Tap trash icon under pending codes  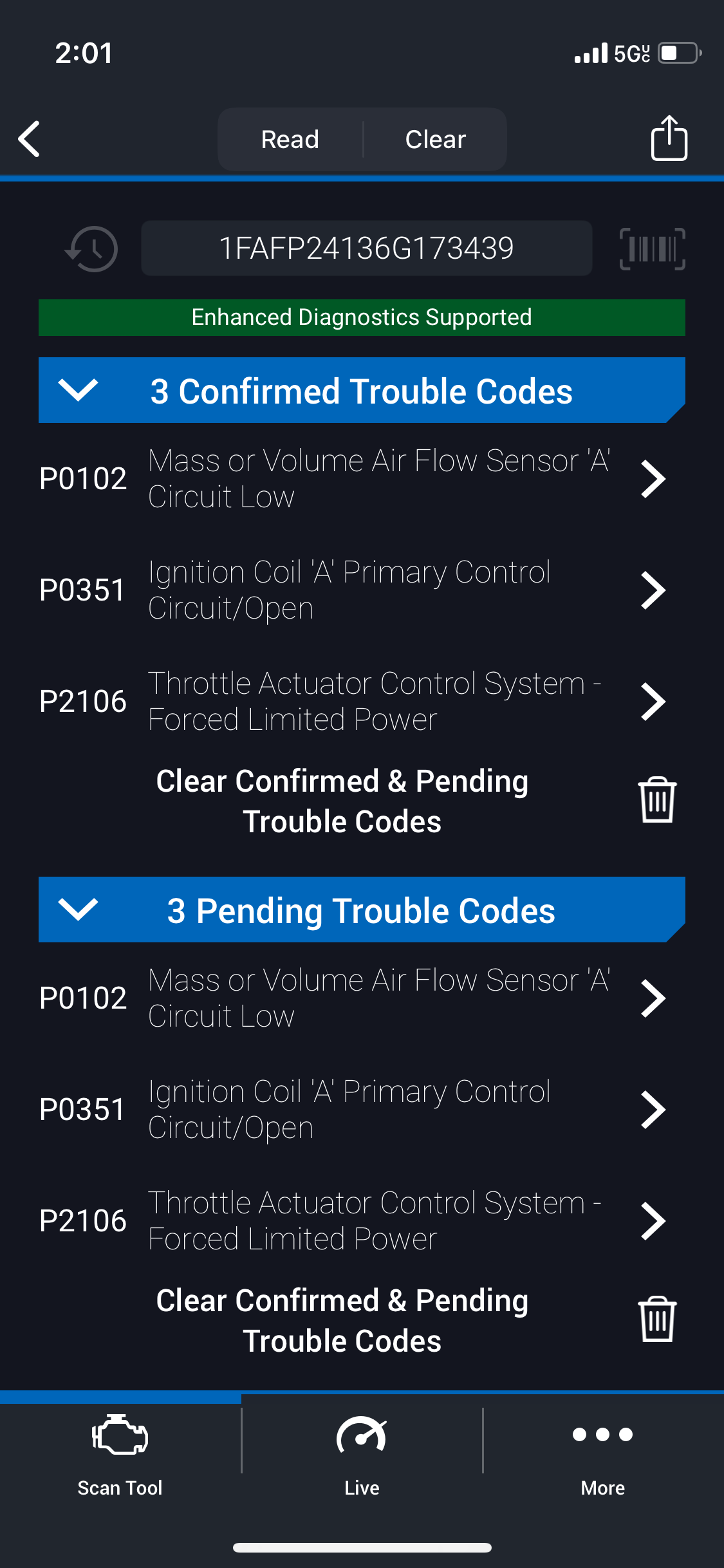[x=656, y=1320]
